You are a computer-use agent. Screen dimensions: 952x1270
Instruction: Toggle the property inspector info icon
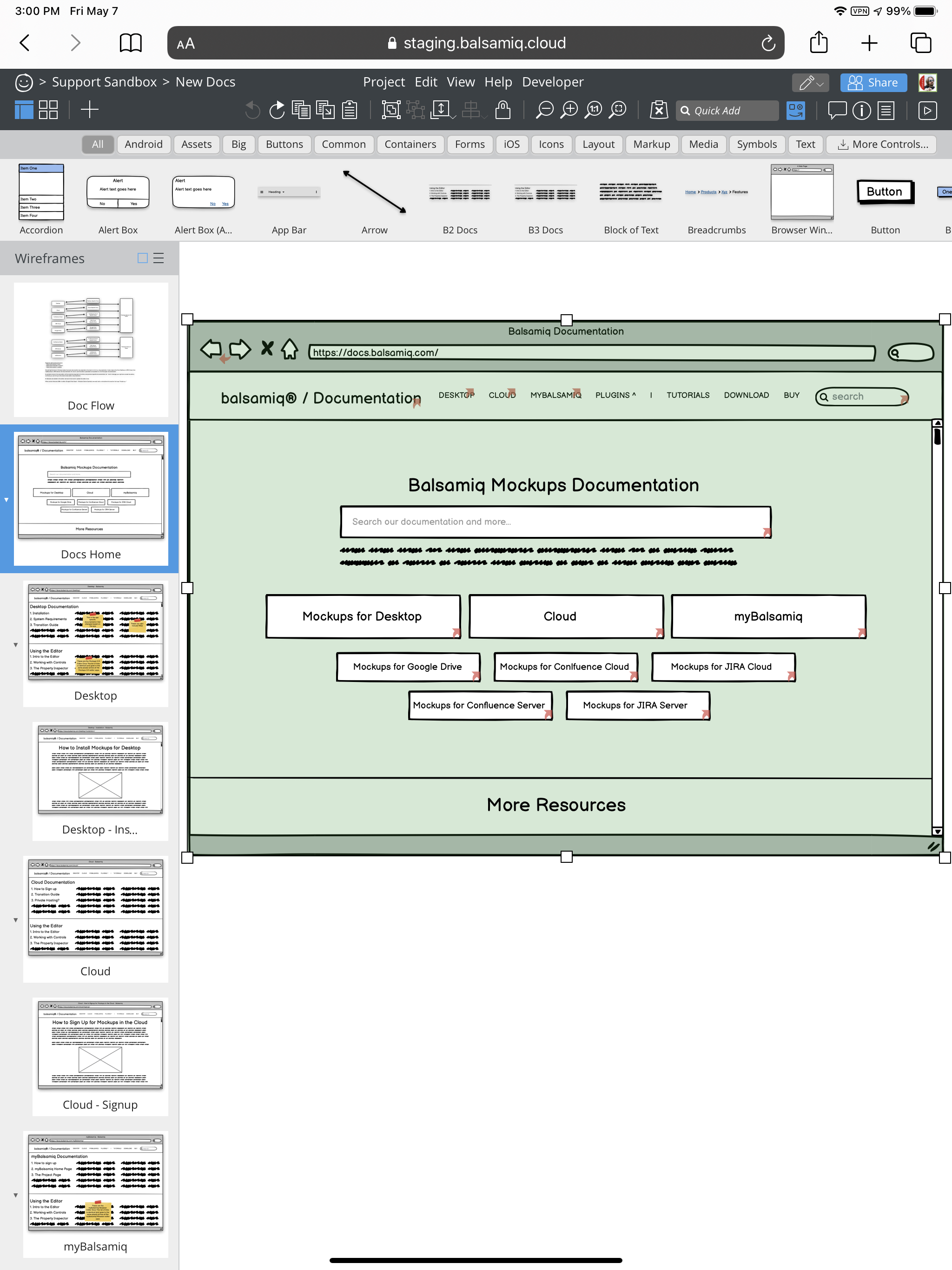[861, 110]
